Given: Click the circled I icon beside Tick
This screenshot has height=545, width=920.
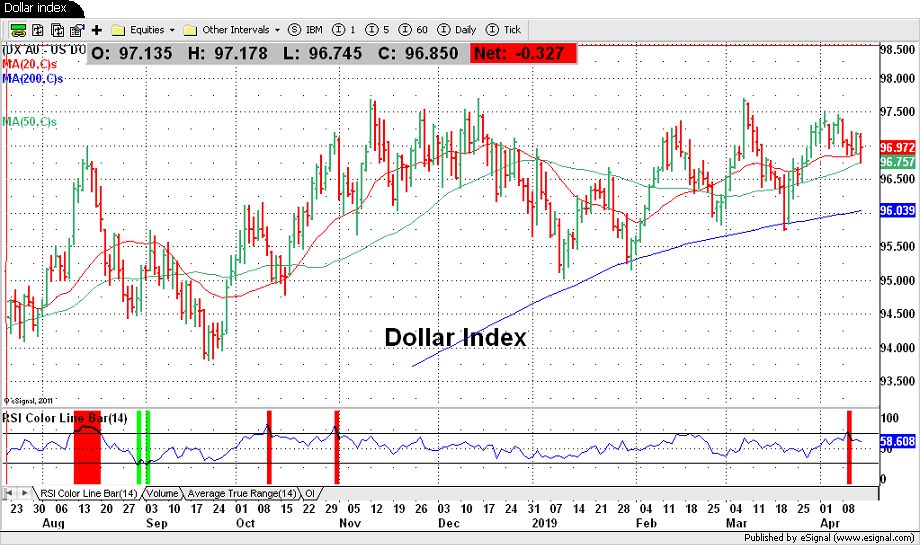Looking at the screenshot, I should point(492,30).
